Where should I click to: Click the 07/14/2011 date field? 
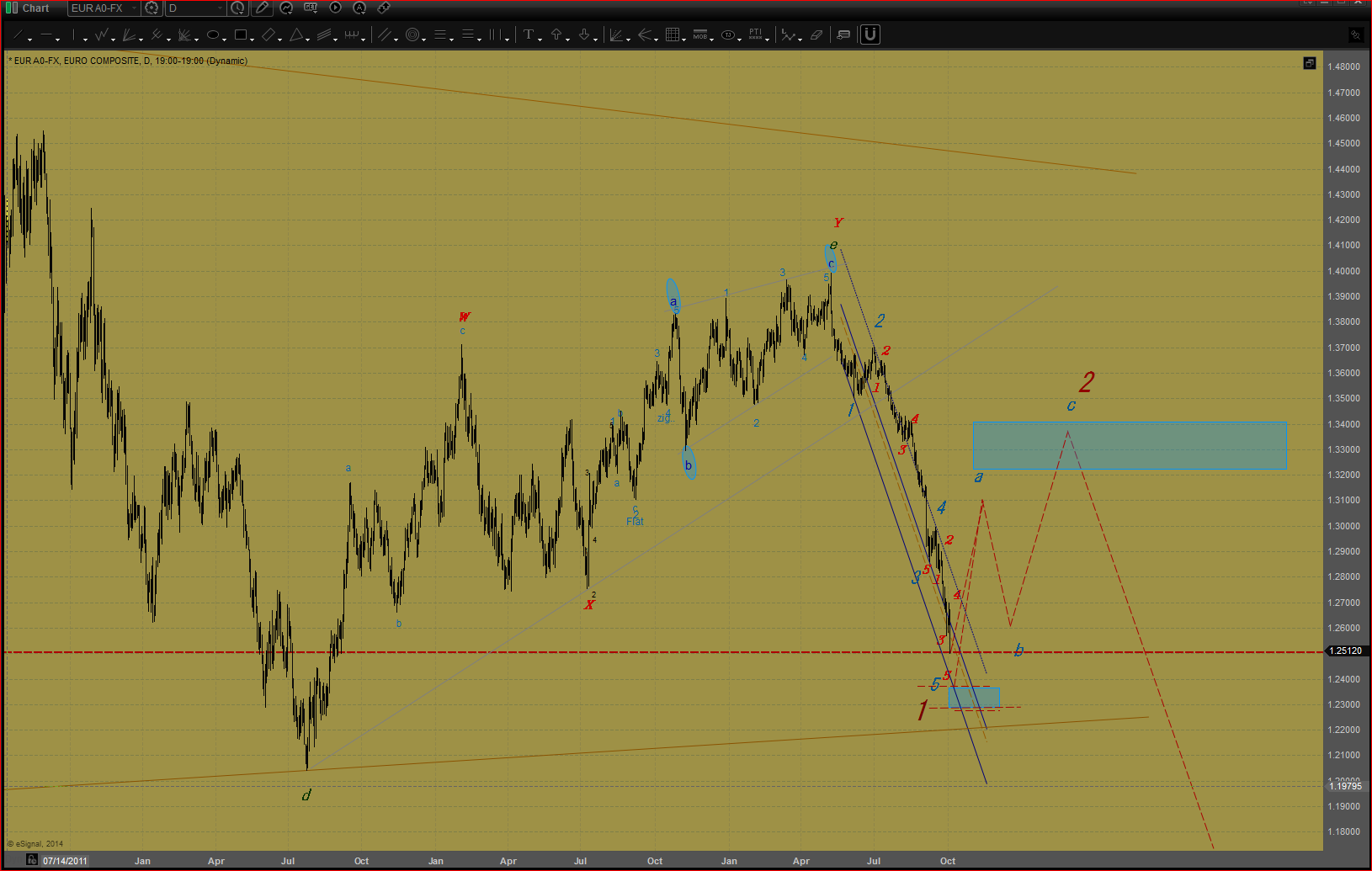[x=65, y=860]
